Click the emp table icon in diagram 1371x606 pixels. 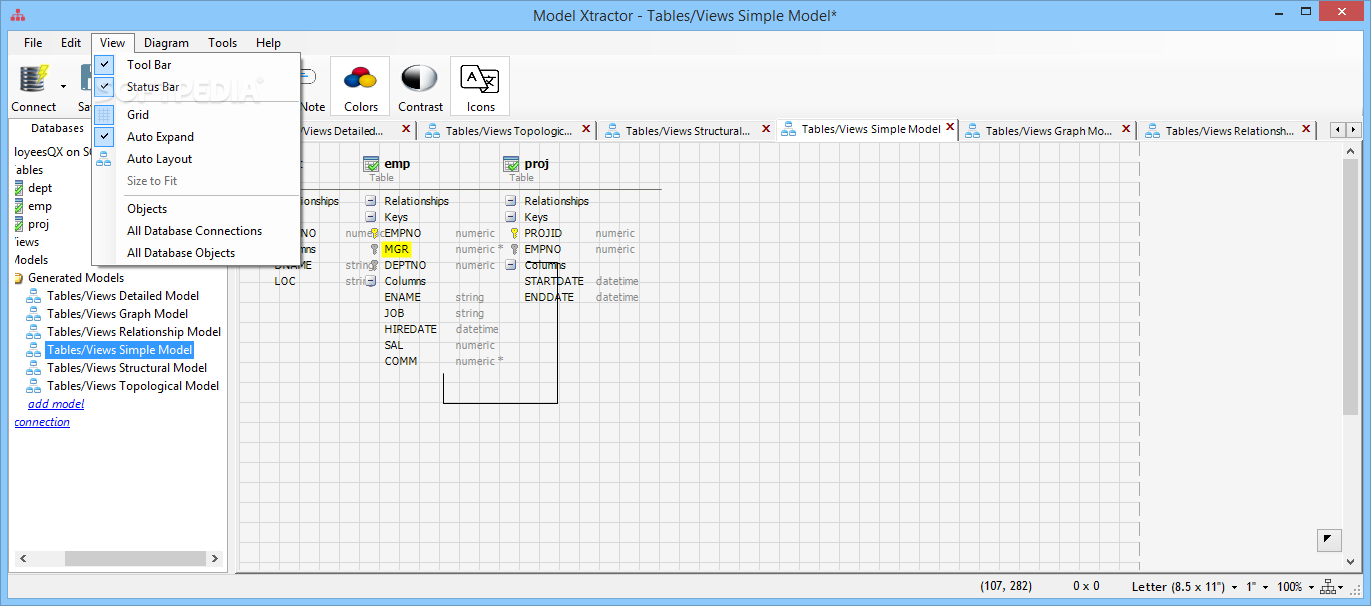371,165
